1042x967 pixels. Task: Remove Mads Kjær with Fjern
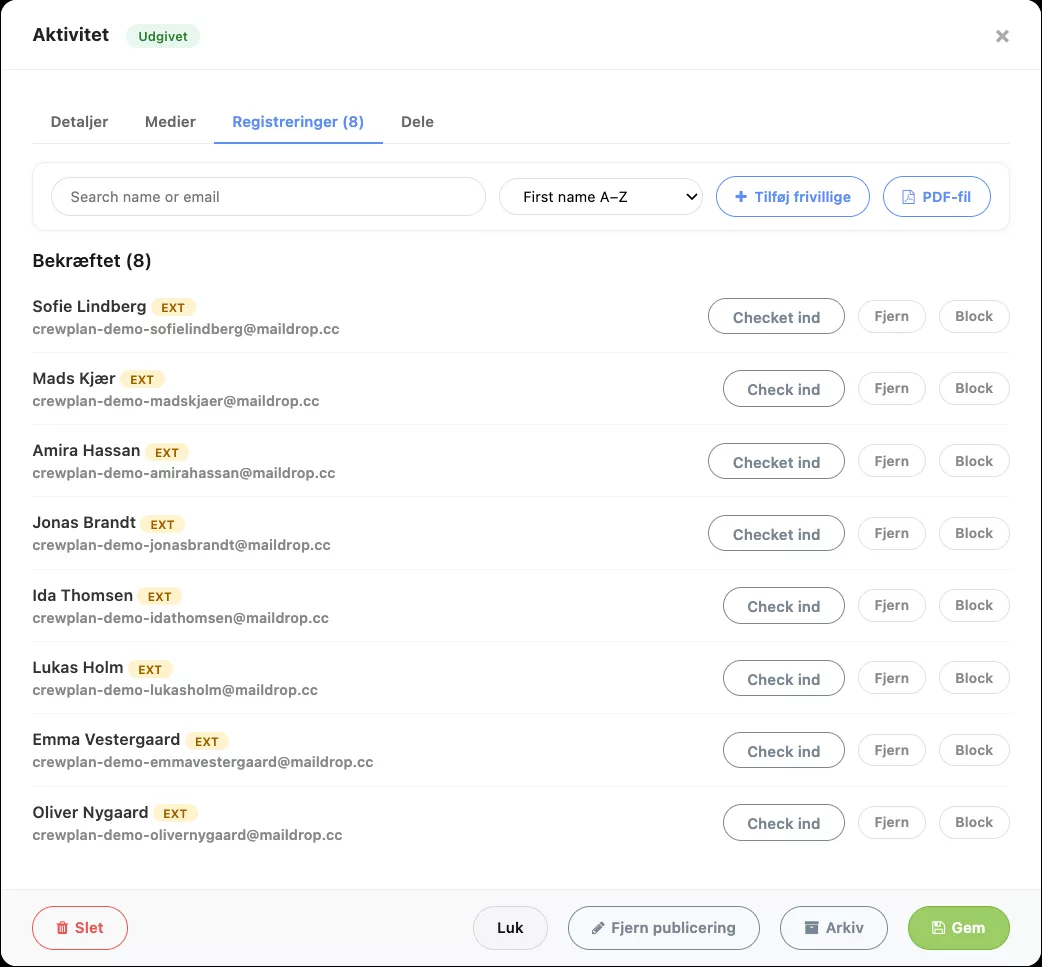[x=892, y=388]
